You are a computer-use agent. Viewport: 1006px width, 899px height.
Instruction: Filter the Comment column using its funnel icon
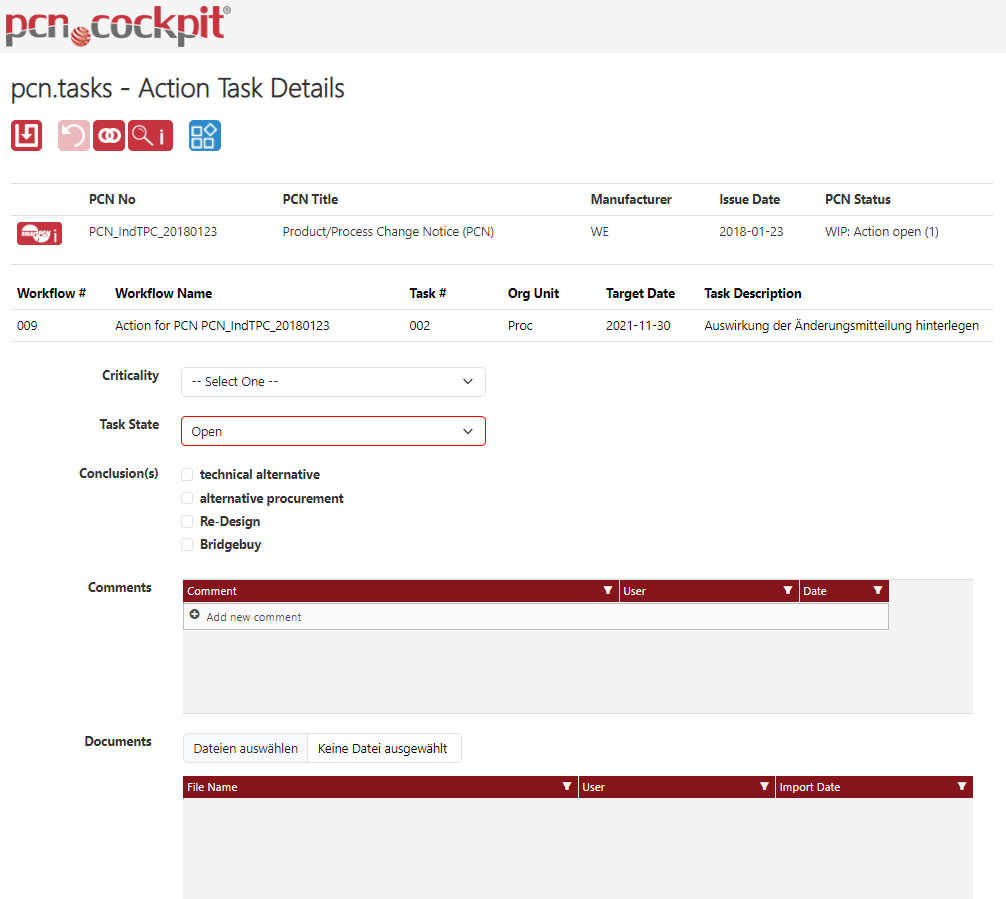(607, 591)
